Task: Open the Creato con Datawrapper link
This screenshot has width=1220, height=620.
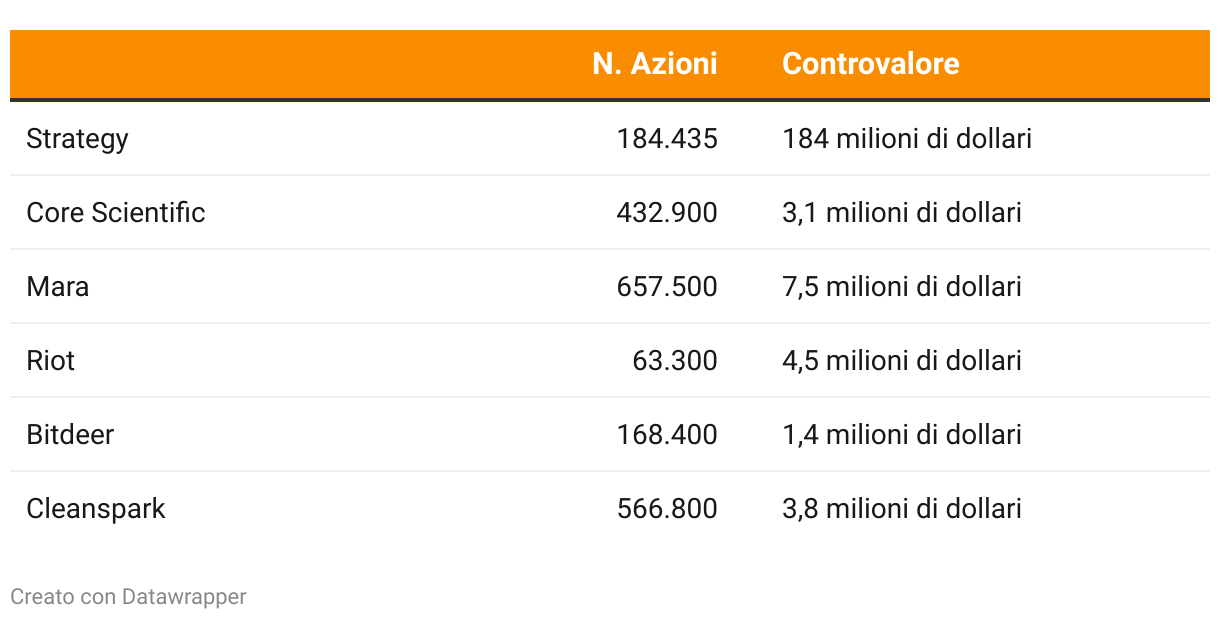Action: [x=128, y=597]
